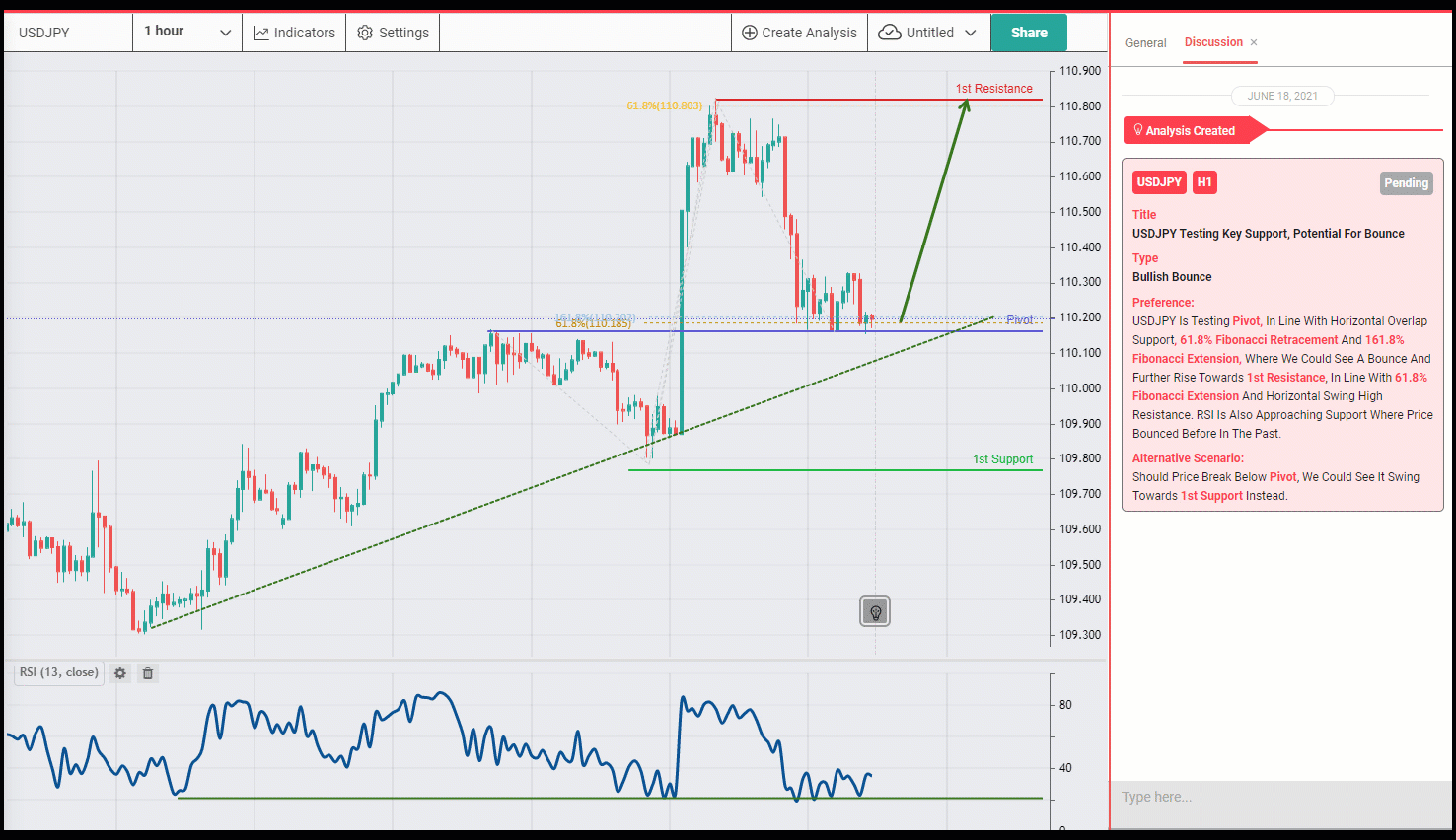The width and height of the screenshot is (1456, 840).
Task: Open the RSI indicator settings gear
Action: [x=120, y=673]
